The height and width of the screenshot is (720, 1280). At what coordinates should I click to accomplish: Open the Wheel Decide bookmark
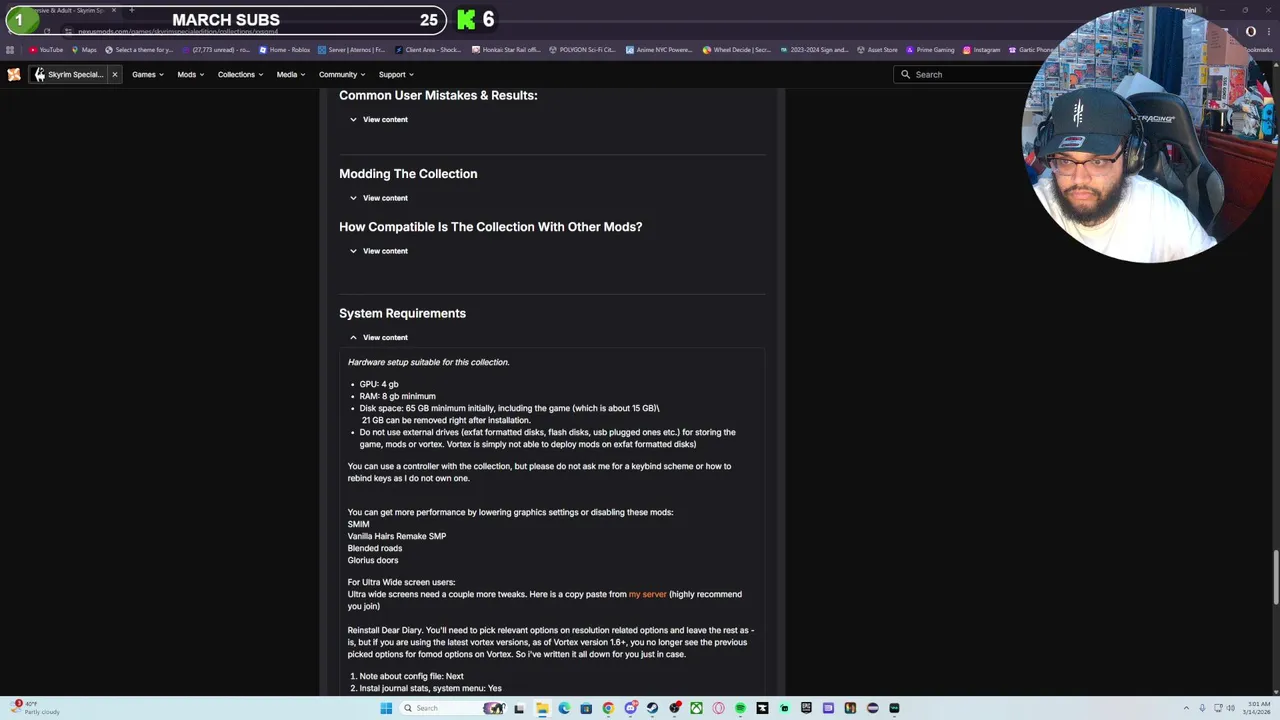(736, 49)
